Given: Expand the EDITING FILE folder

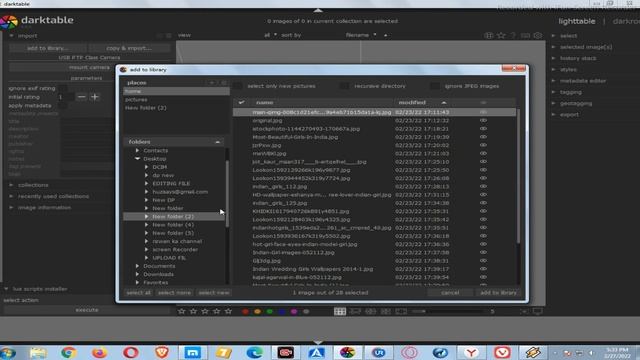Looking at the screenshot, I should click(x=147, y=184).
